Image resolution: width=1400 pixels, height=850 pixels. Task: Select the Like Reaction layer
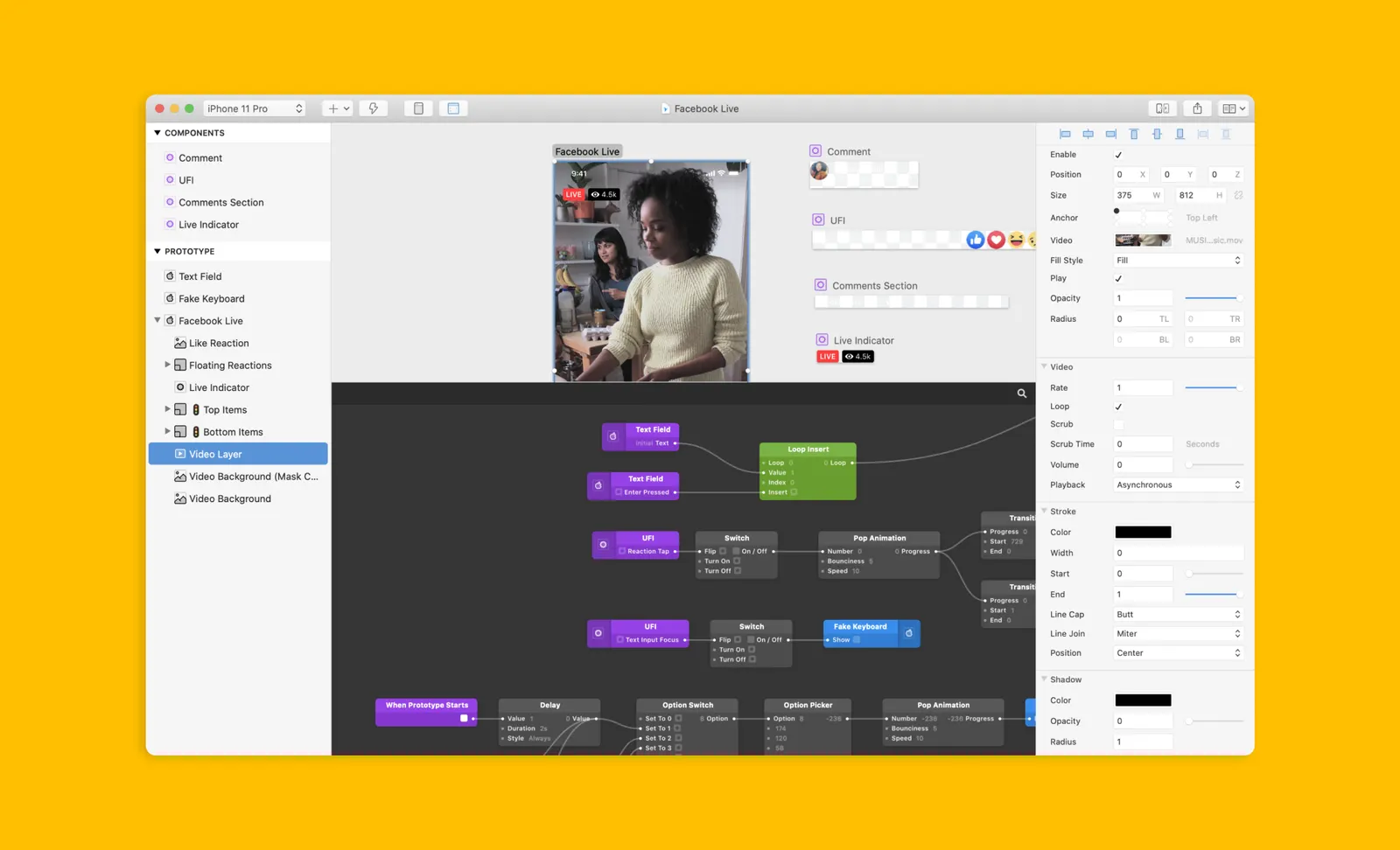(238, 343)
